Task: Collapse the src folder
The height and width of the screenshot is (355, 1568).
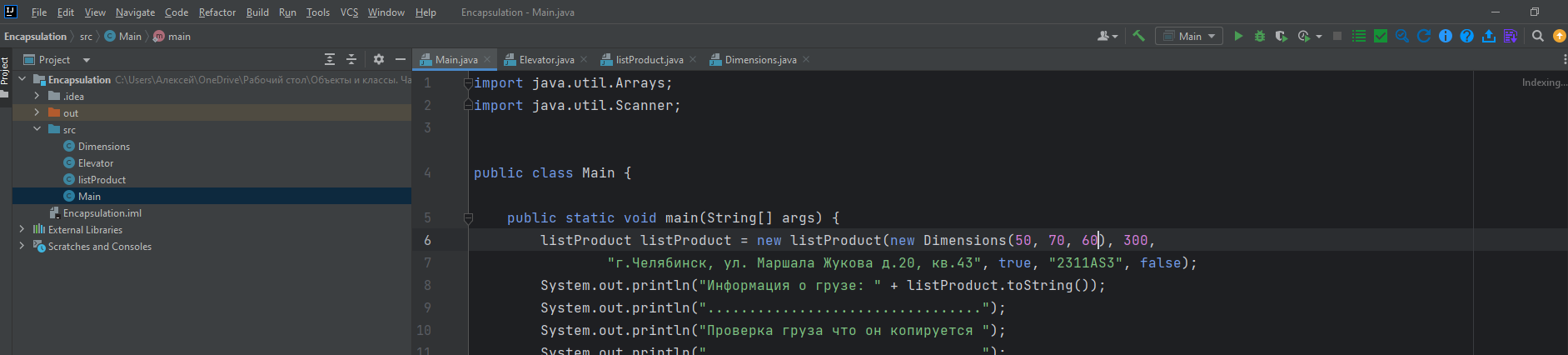Action: pyautogui.click(x=37, y=129)
